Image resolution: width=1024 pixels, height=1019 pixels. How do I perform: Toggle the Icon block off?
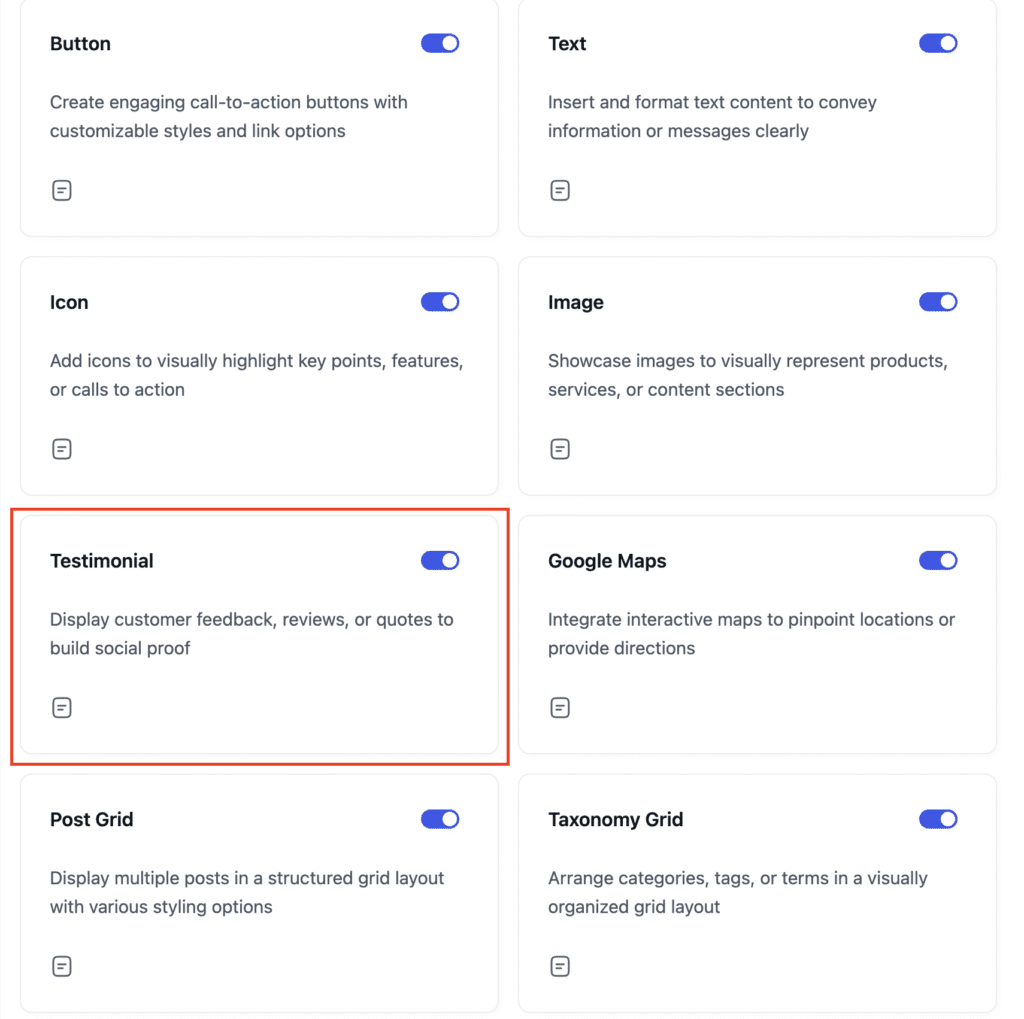click(440, 302)
